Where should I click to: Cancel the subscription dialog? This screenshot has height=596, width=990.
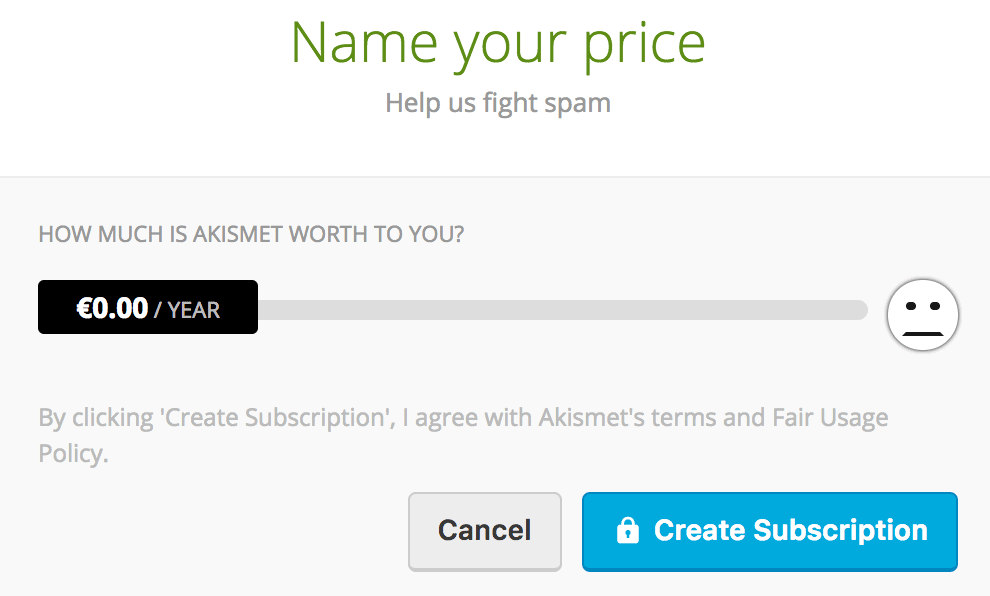pyautogui.click(x=485, y=531)
